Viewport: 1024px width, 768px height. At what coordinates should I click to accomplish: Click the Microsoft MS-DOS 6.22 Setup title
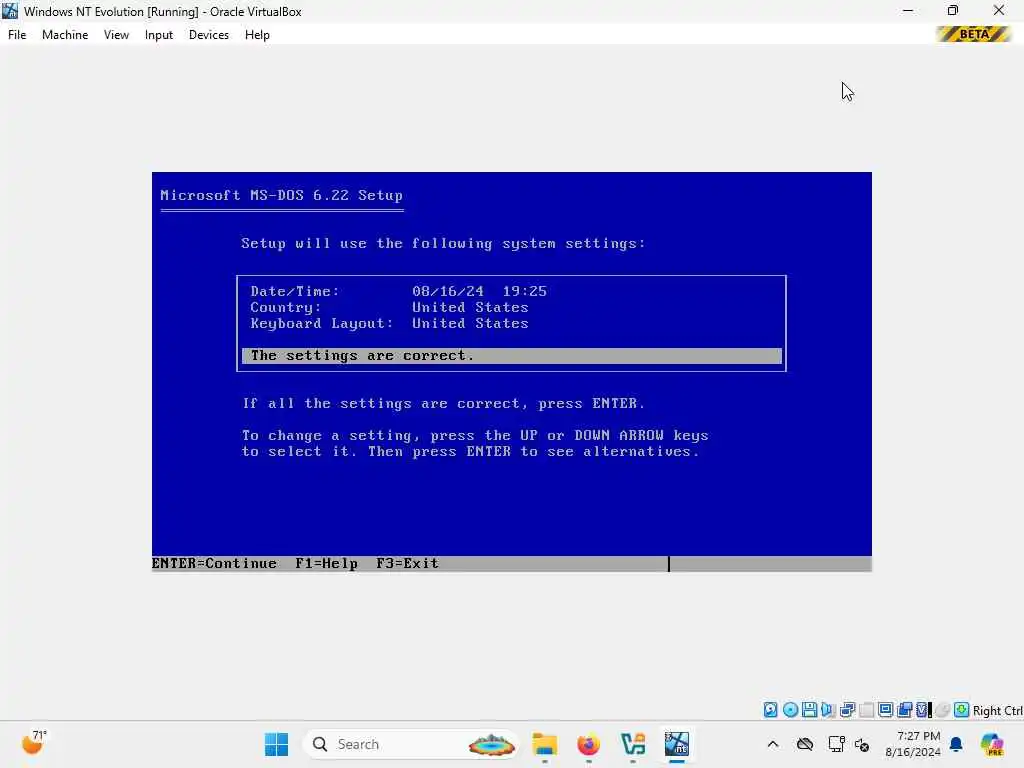[281, 195]
